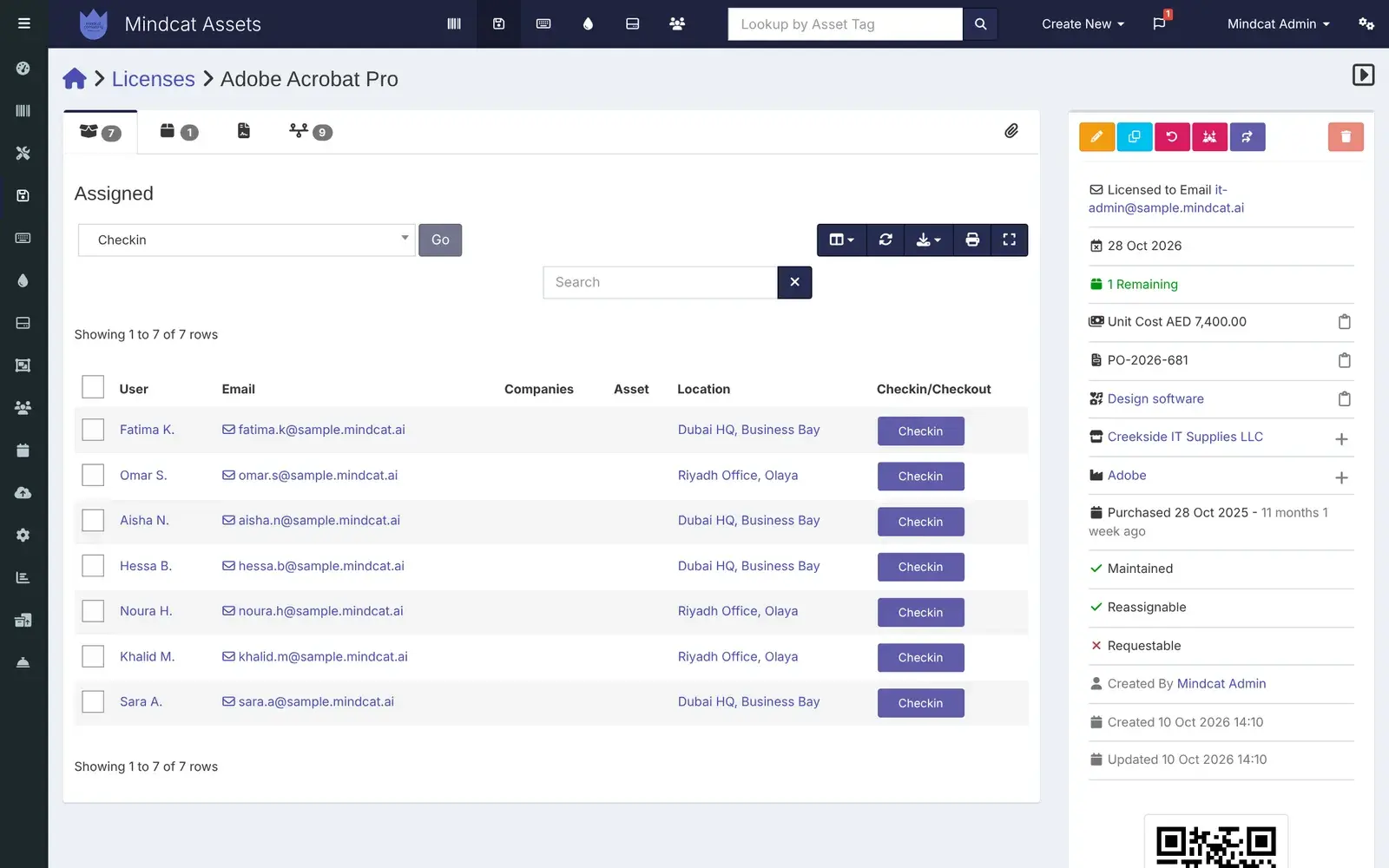The width and height of the screenshot is (1389, 868).
Task: Open Components drive icon in top navbar
Action: [x=633, y=23]
